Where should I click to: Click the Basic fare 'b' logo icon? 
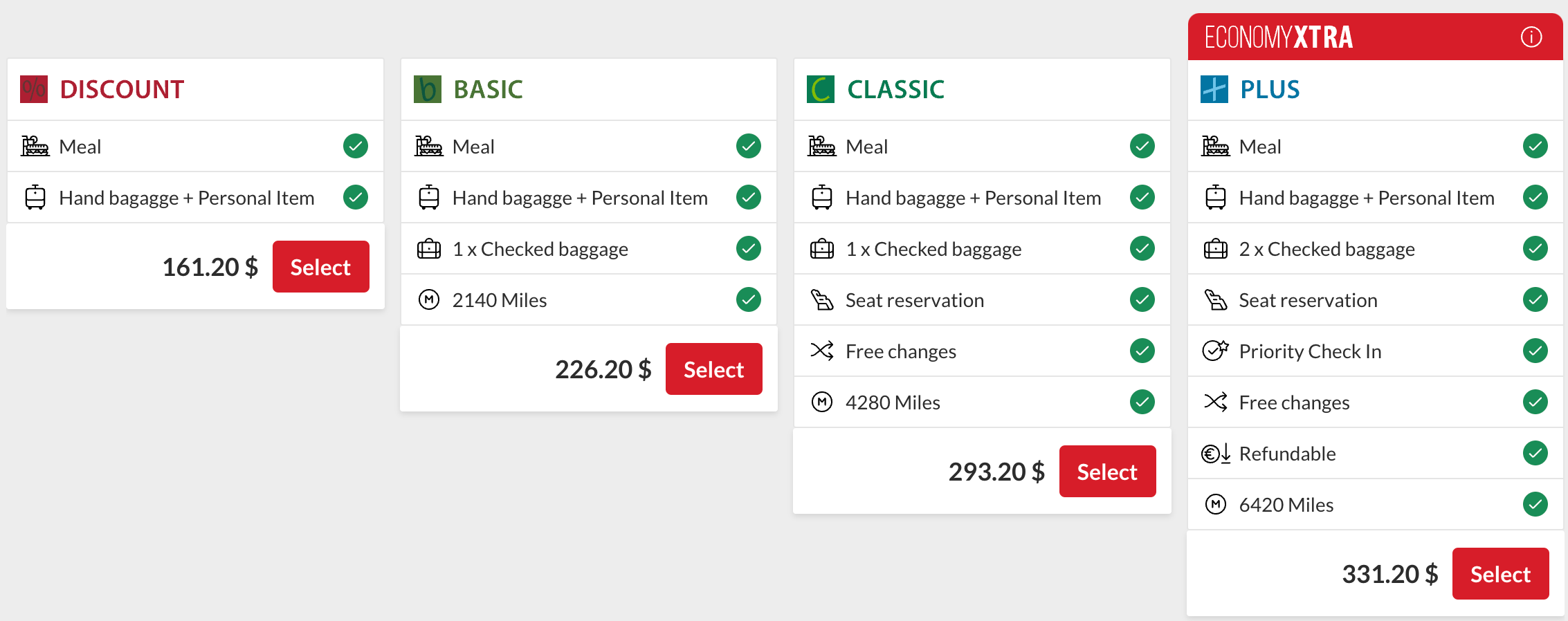pyautogui.click(x=428, y=89)
